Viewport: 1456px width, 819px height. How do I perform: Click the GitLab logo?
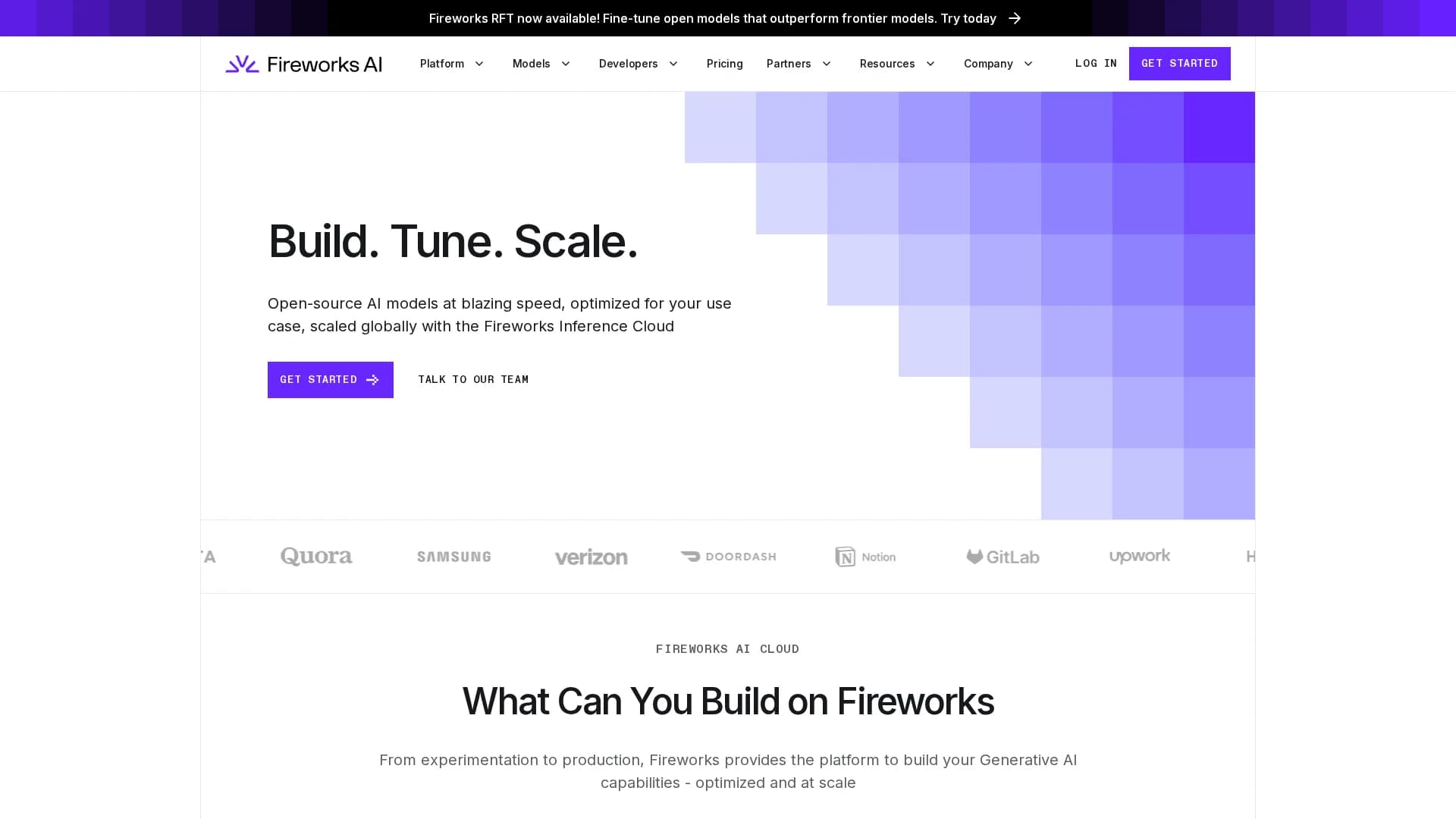[1003, 557]
